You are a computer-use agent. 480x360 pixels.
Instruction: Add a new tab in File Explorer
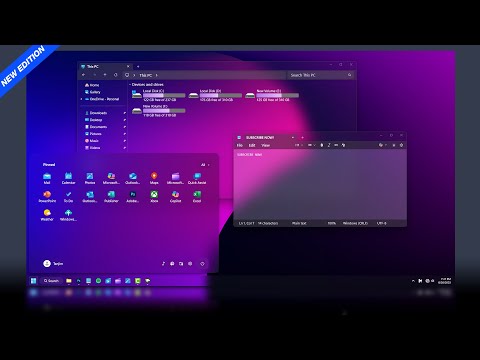pyautogui.click(x=138, y=66)
